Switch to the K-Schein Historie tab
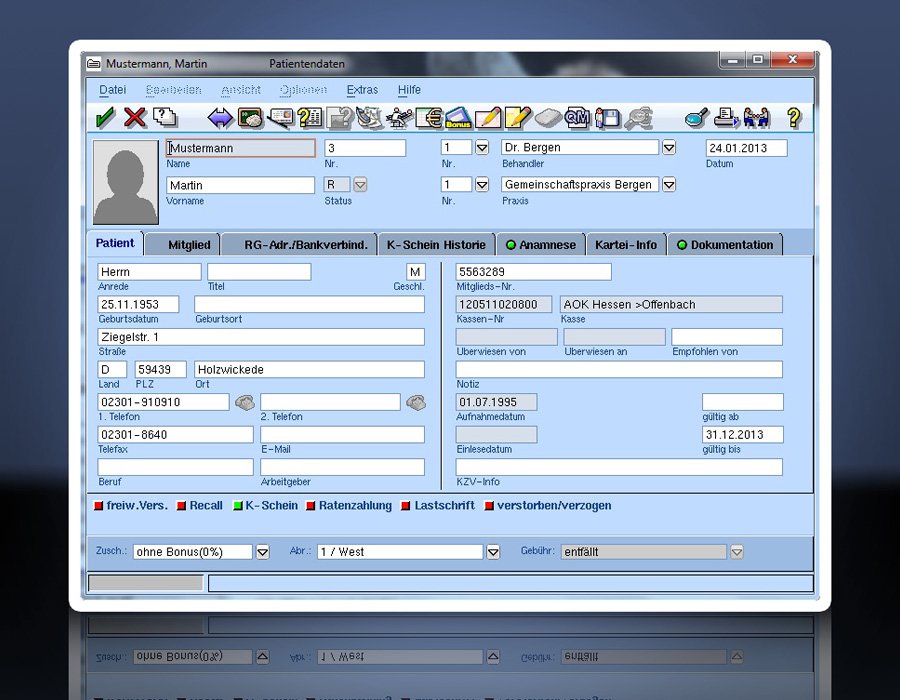 coord(436,245)
